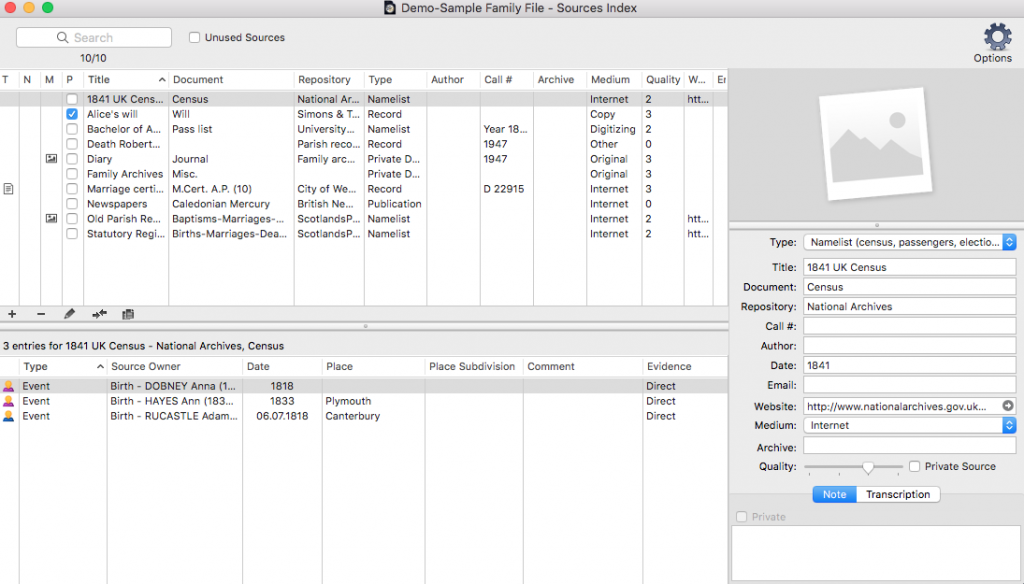The height and width of the screenshot is (584, 1024).
Task: Click person icon for DOBNEY Anna entry
Action: [x=9, y=386]
